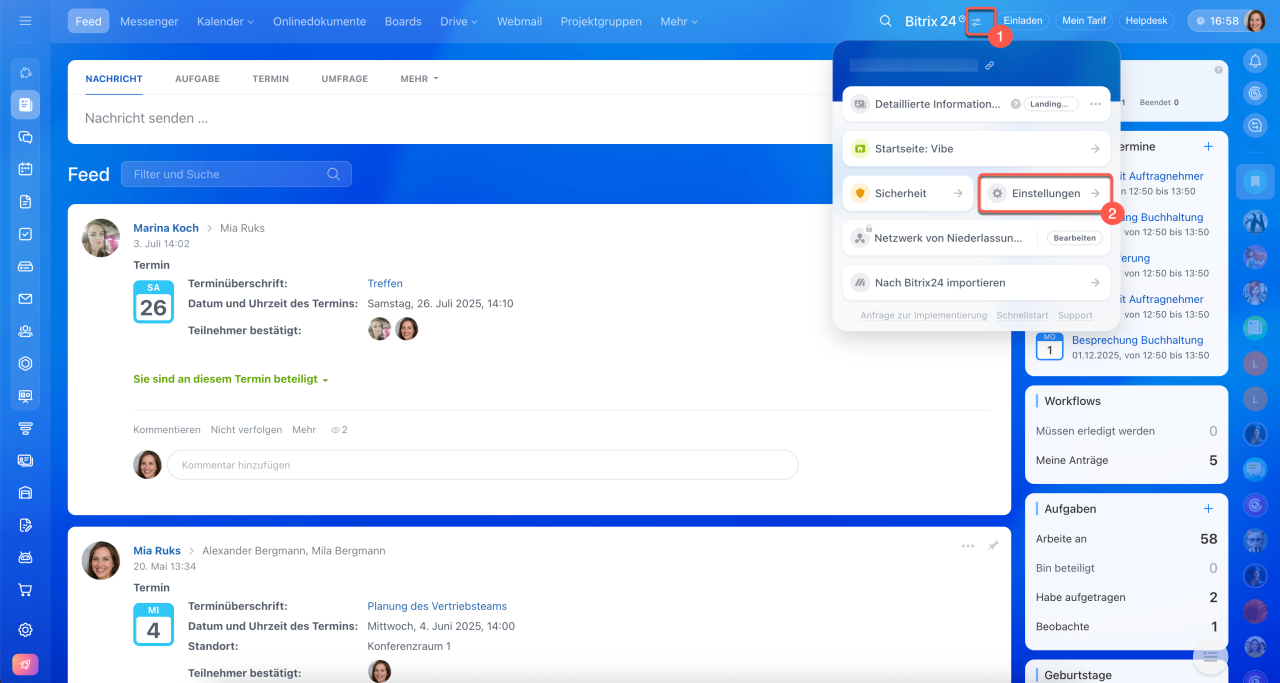Open the warehouse icon in left sidebar
The height and width of the screenshot is (683, 1280).
(x=26, y=493)
